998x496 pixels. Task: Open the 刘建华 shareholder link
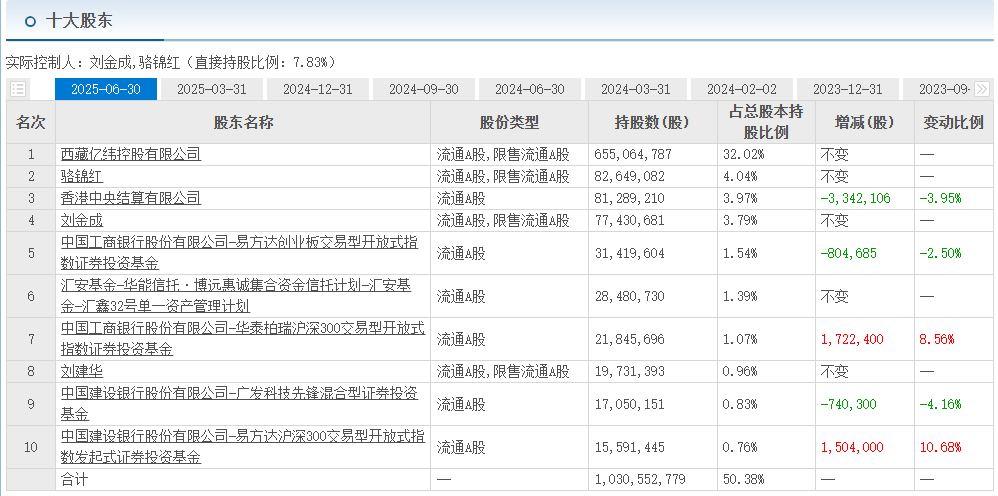[81, 371]
